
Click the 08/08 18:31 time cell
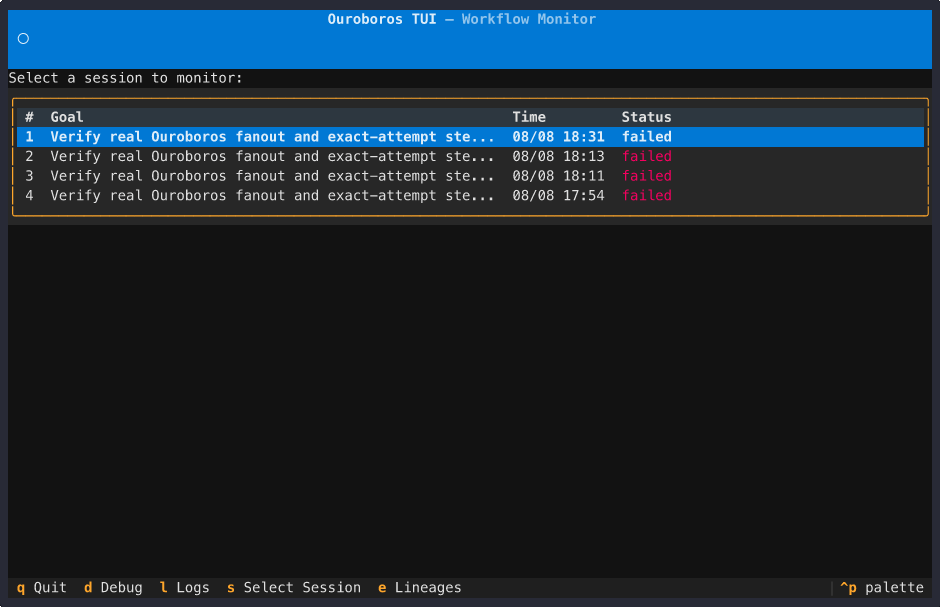tap(558, 137)
